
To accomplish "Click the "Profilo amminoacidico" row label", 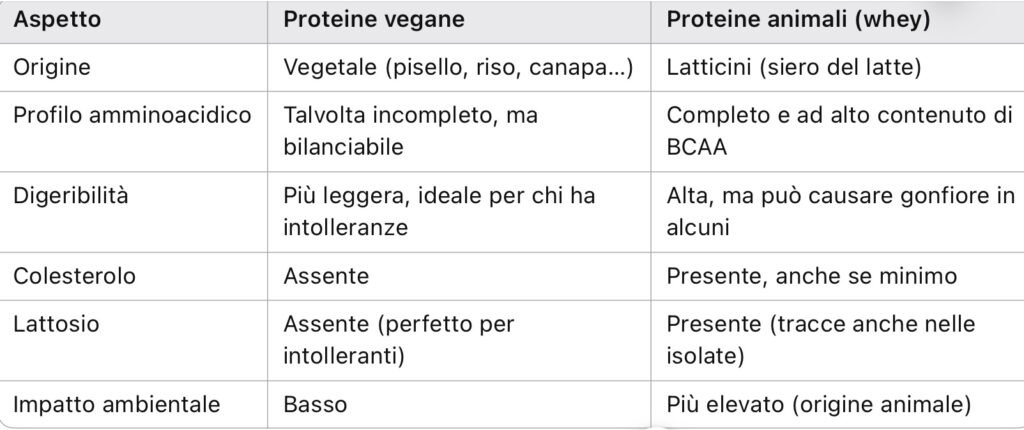I will (132, 114).
